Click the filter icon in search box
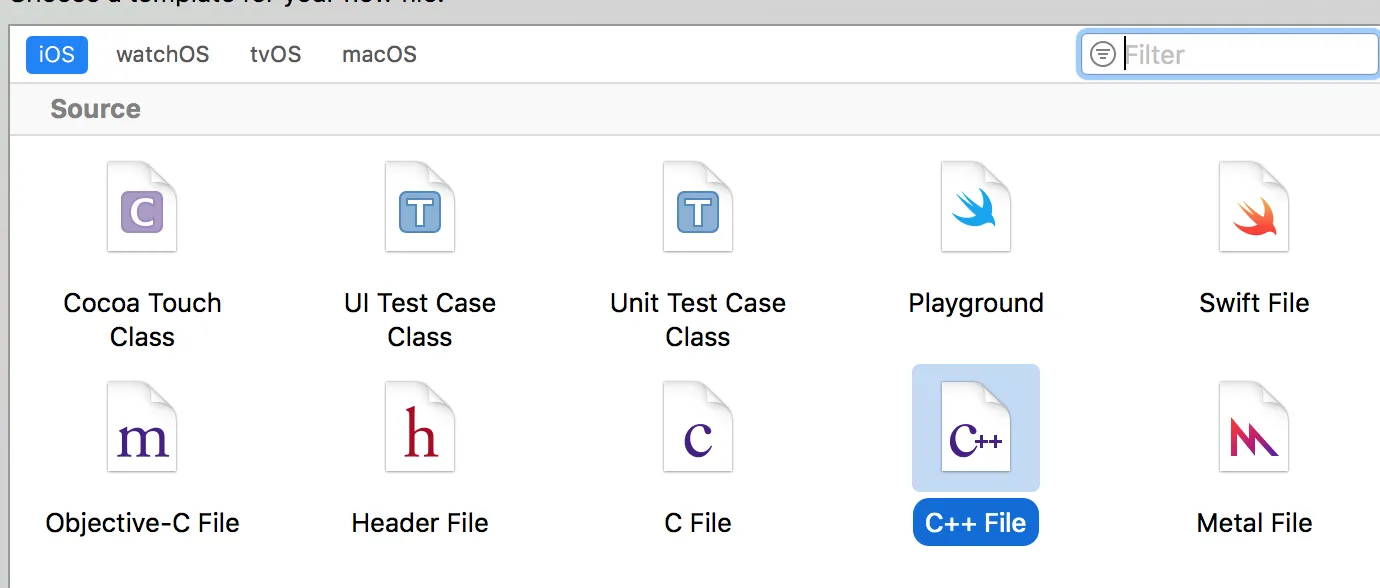Screen dimensions: 1380x588 1102,54
